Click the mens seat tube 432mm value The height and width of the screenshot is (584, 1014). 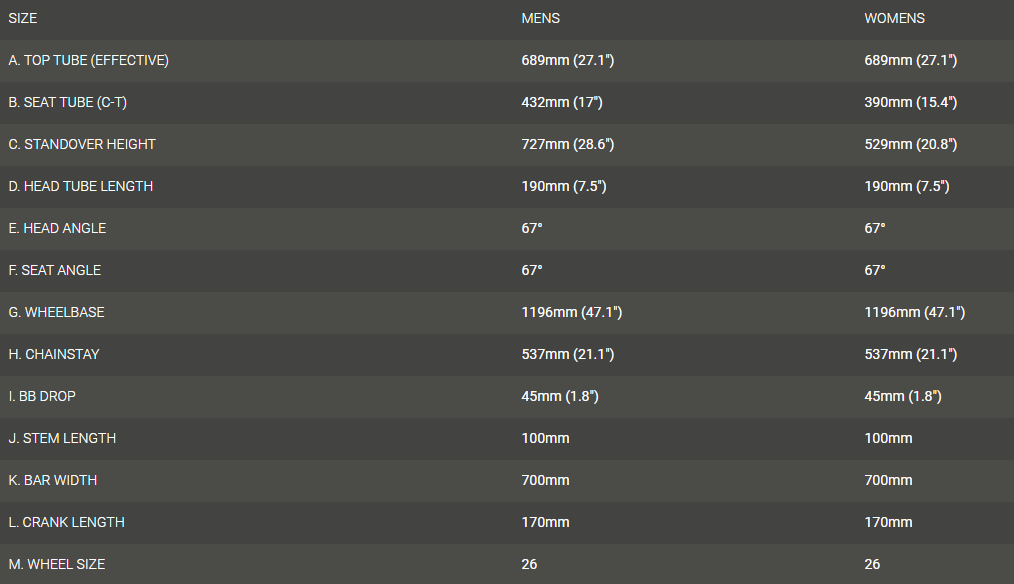(561, 102)
